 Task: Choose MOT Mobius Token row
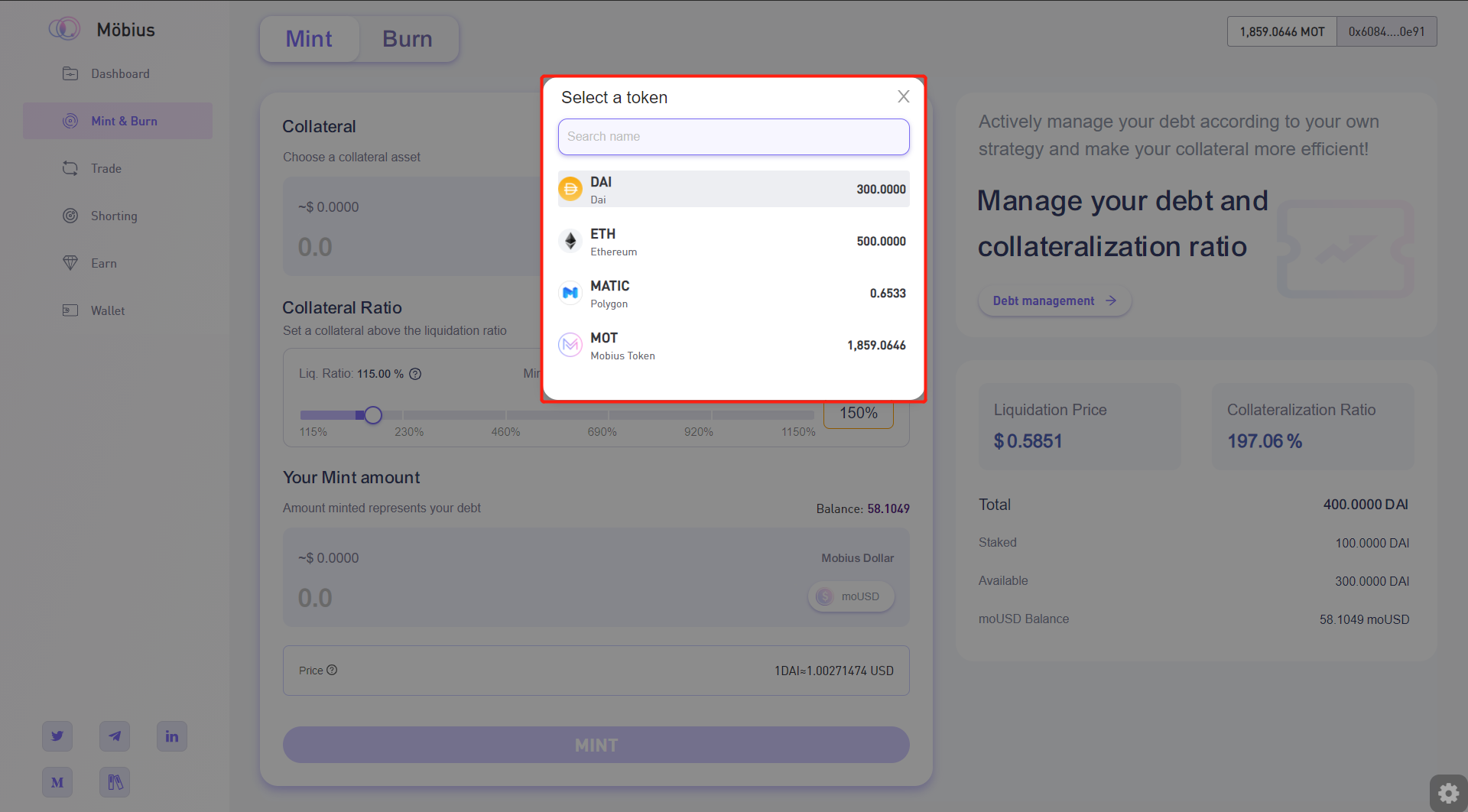[734, 345]
